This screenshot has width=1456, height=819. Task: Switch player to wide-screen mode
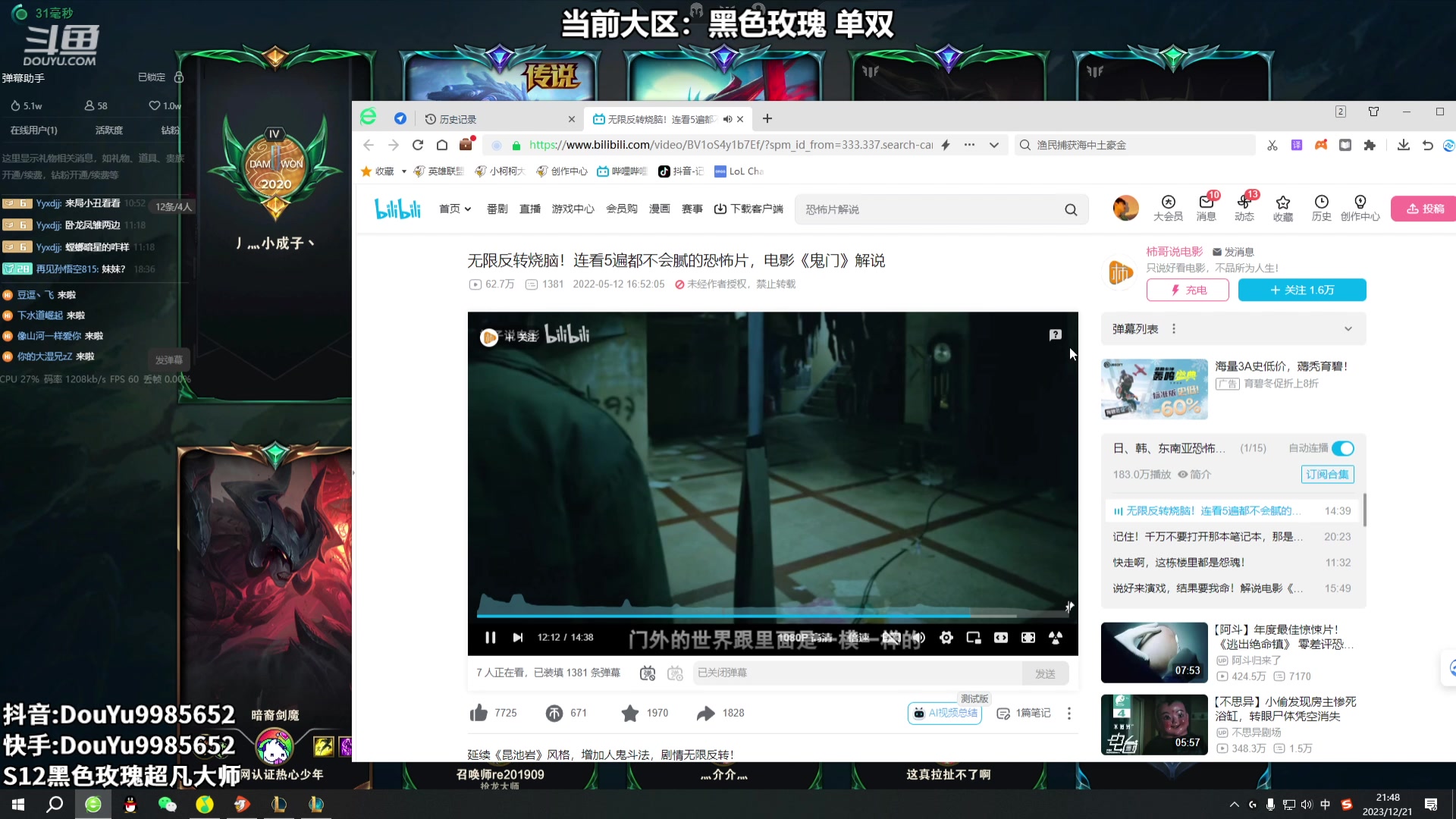point(1001,638)
